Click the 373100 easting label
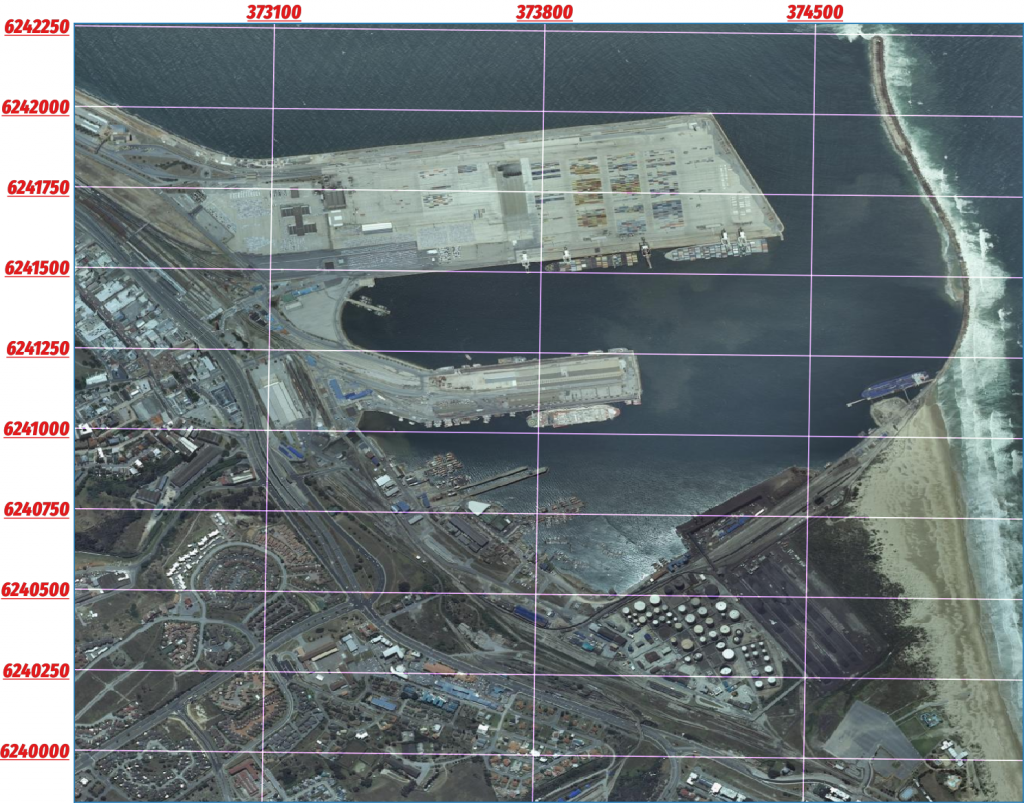Viewport: 1024px width, 803px height. (x=274, y=12)
